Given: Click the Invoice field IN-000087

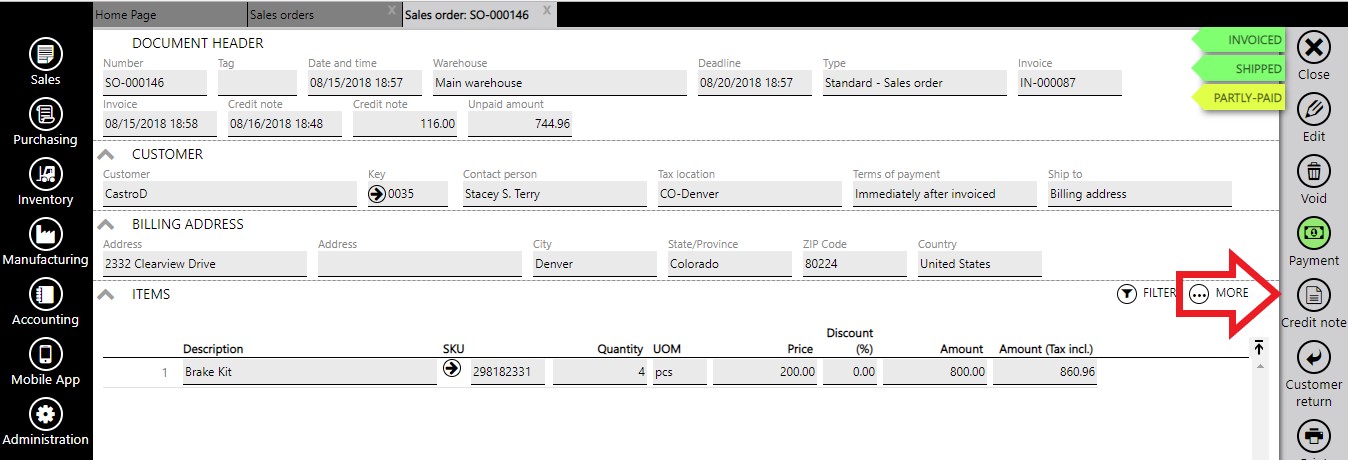Looking at the screenshot, I should click(x=1070, y=83).
